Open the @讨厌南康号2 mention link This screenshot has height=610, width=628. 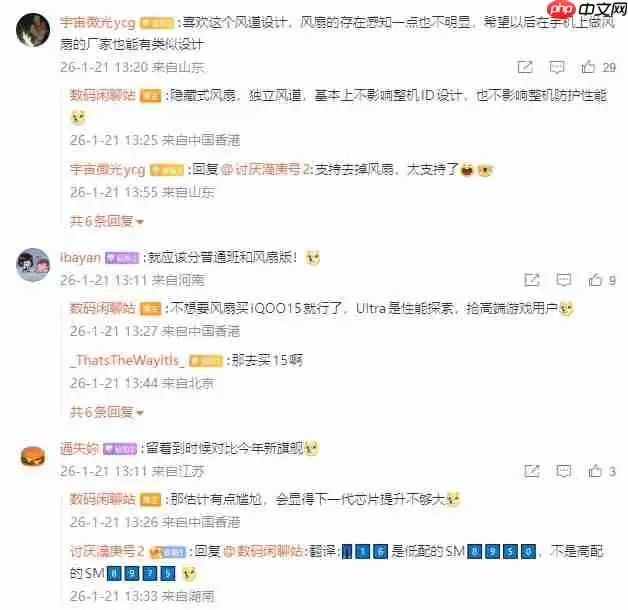pyautogui.click(x=265, y=169)
